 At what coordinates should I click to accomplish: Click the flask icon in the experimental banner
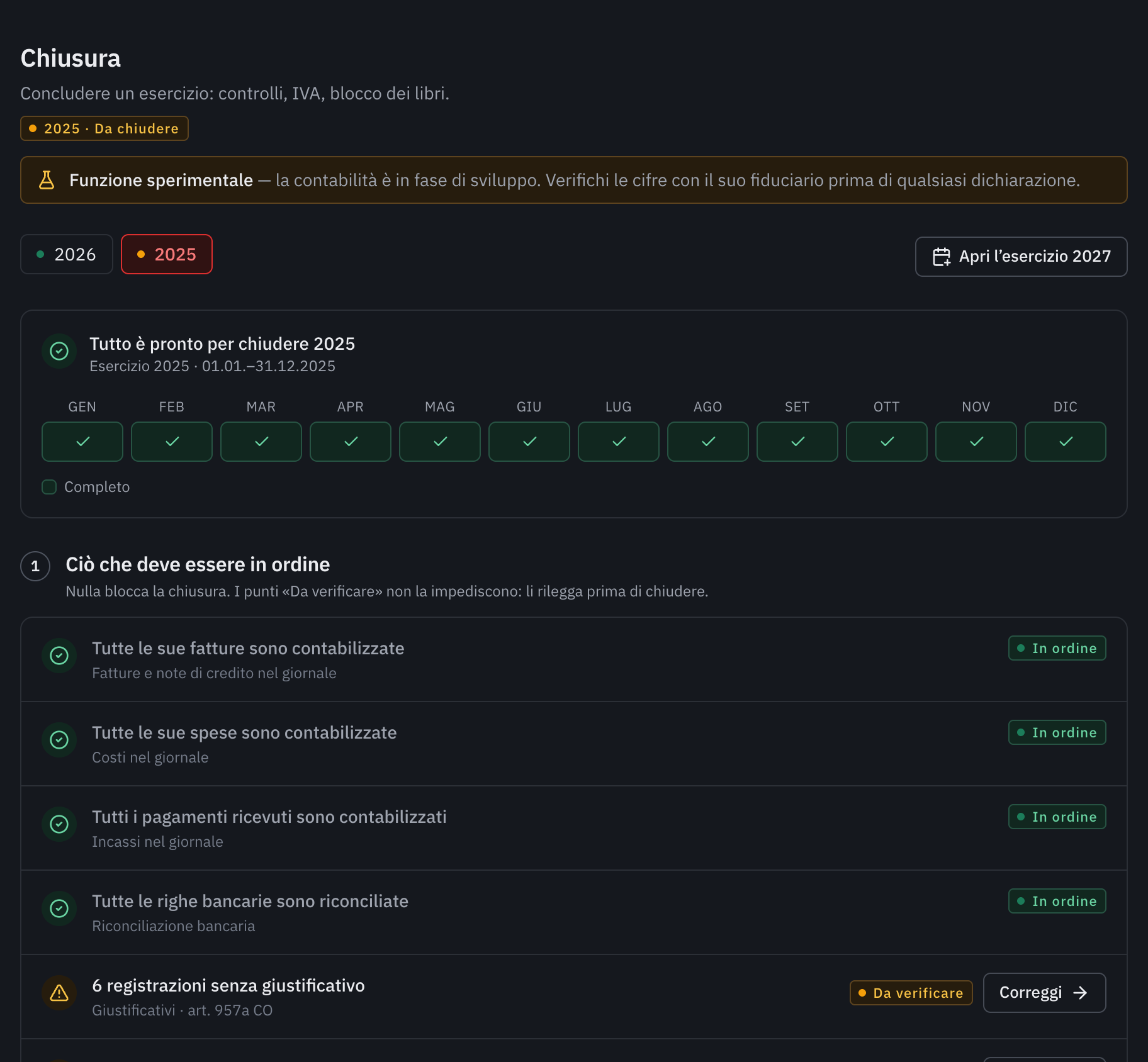(47, 180)
